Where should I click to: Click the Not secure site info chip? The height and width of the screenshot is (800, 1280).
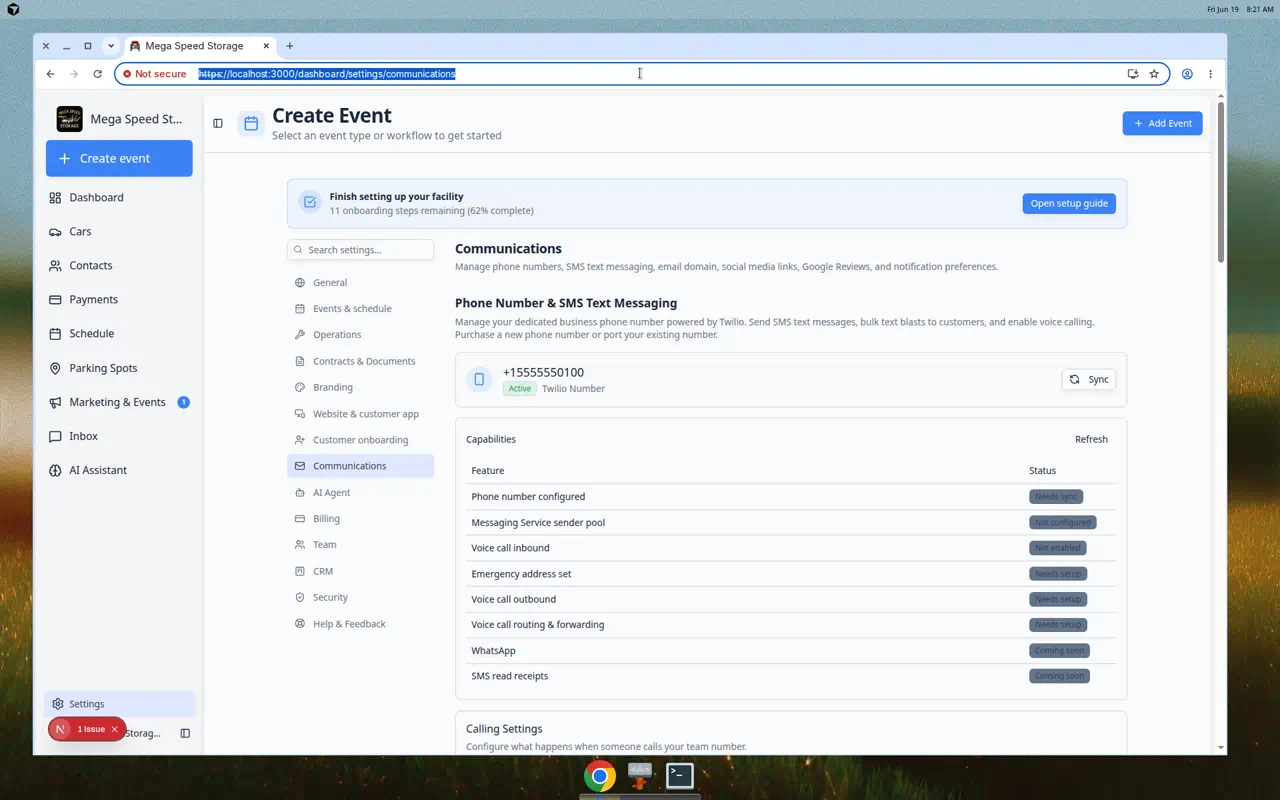[155, 74]
